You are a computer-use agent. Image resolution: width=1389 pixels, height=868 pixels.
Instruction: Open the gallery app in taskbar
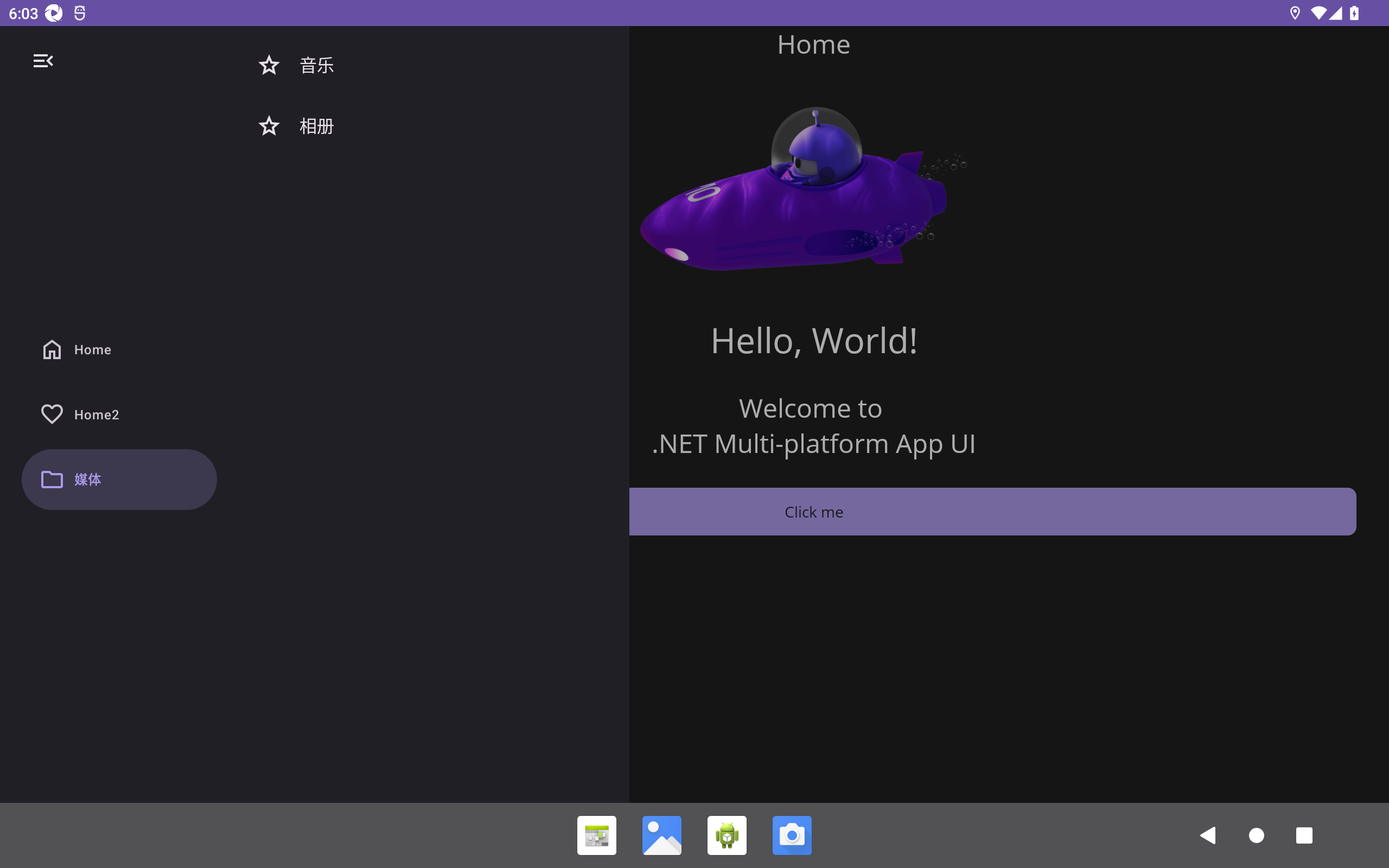[662, 835]
